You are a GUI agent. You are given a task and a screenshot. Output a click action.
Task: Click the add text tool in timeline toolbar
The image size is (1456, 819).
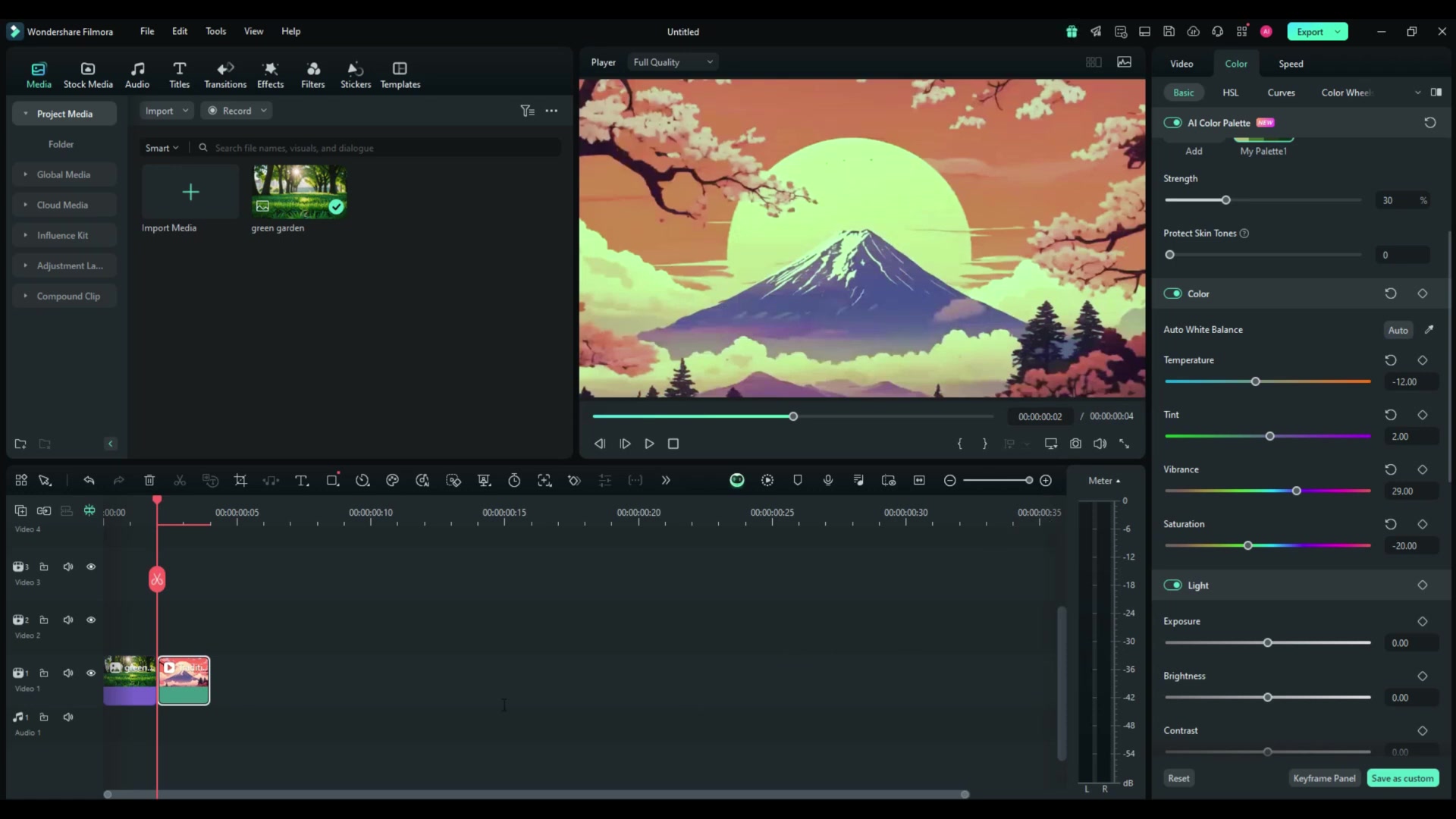301,480
